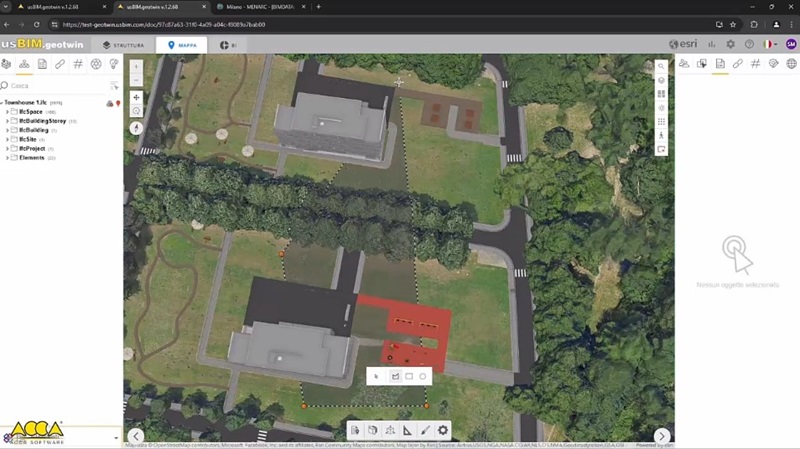800x449 pixels.
Task: Zoom in with the map plus button
Action: tap(136, 66)
